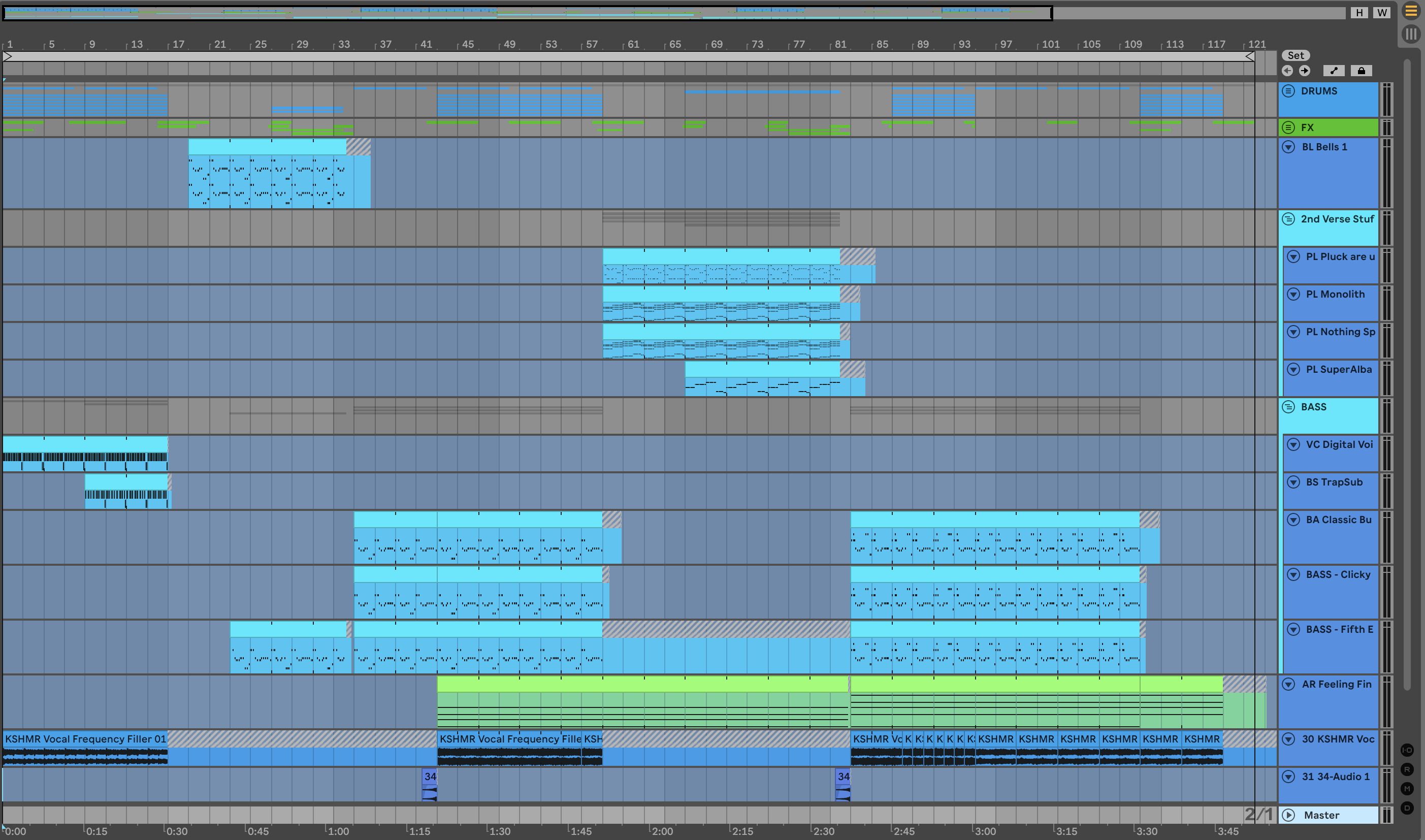This screenshot has height=840, width=1425.
Task: Show the In/Out section via I-O button
Action: pyautogui.click(x=1407, y=750)
